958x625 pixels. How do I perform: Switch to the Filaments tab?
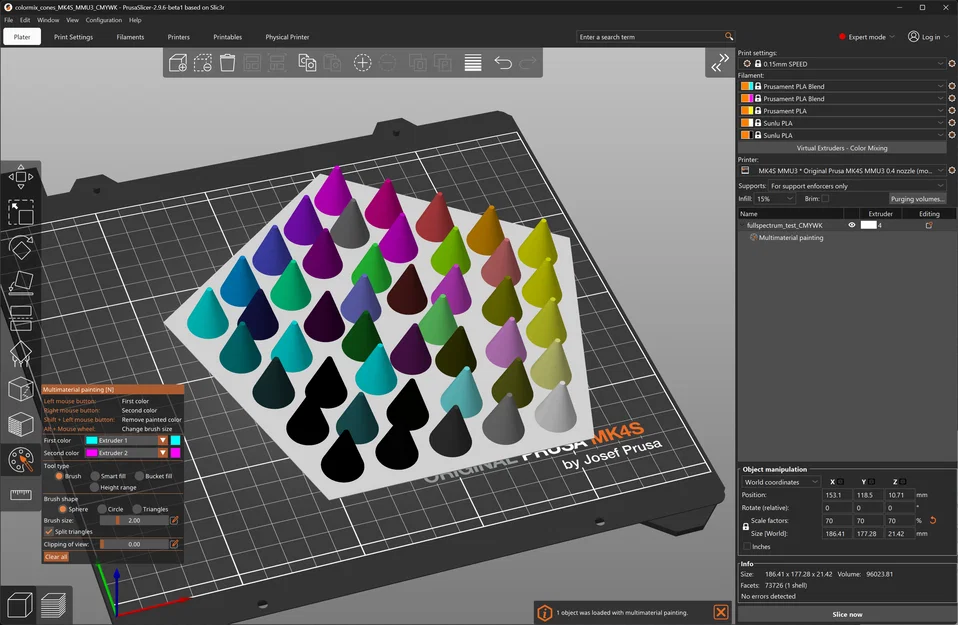130,37
